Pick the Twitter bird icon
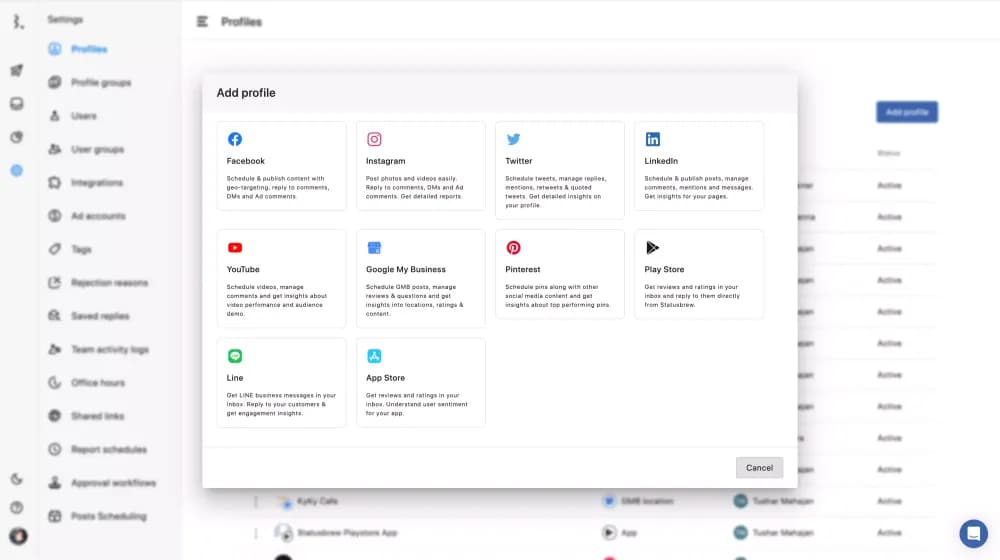This screenshot has height=560, width=1000. point(513,139)
